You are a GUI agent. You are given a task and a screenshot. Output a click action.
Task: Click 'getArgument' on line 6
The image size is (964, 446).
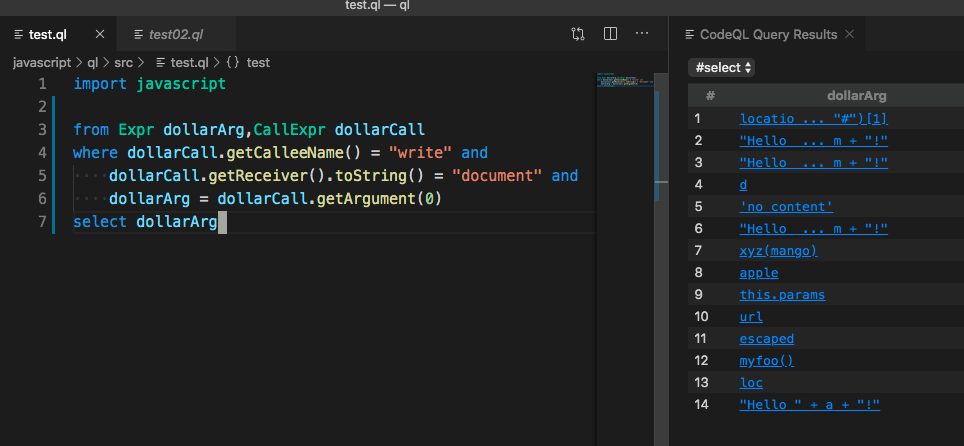(366, 199)
